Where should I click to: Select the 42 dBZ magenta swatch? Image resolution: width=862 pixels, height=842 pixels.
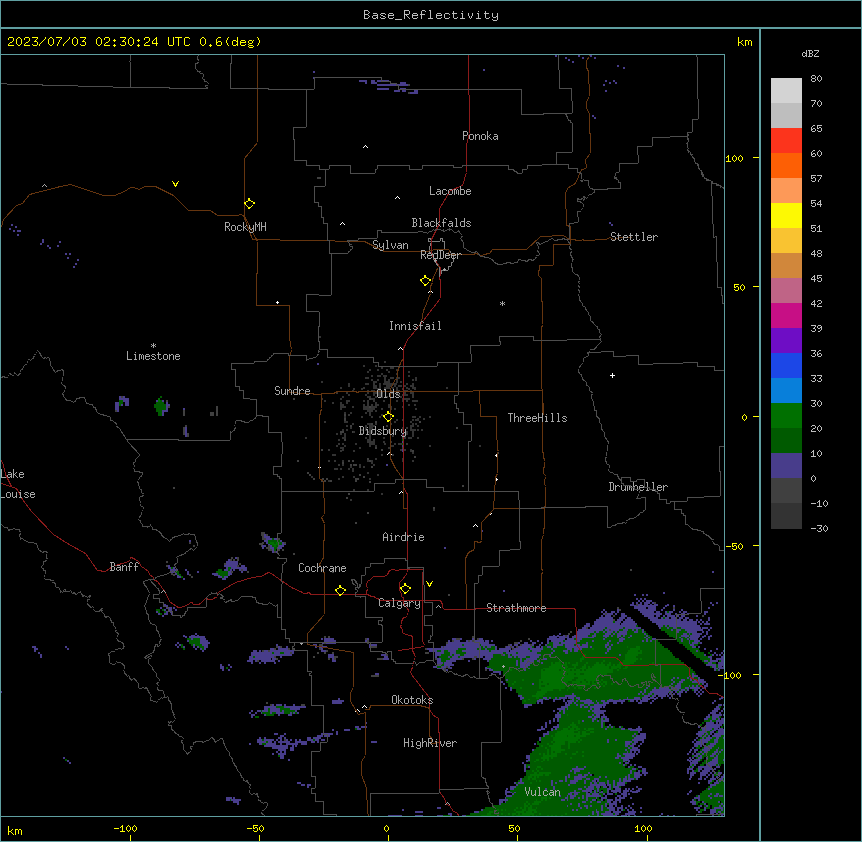(x=786, y=315)
